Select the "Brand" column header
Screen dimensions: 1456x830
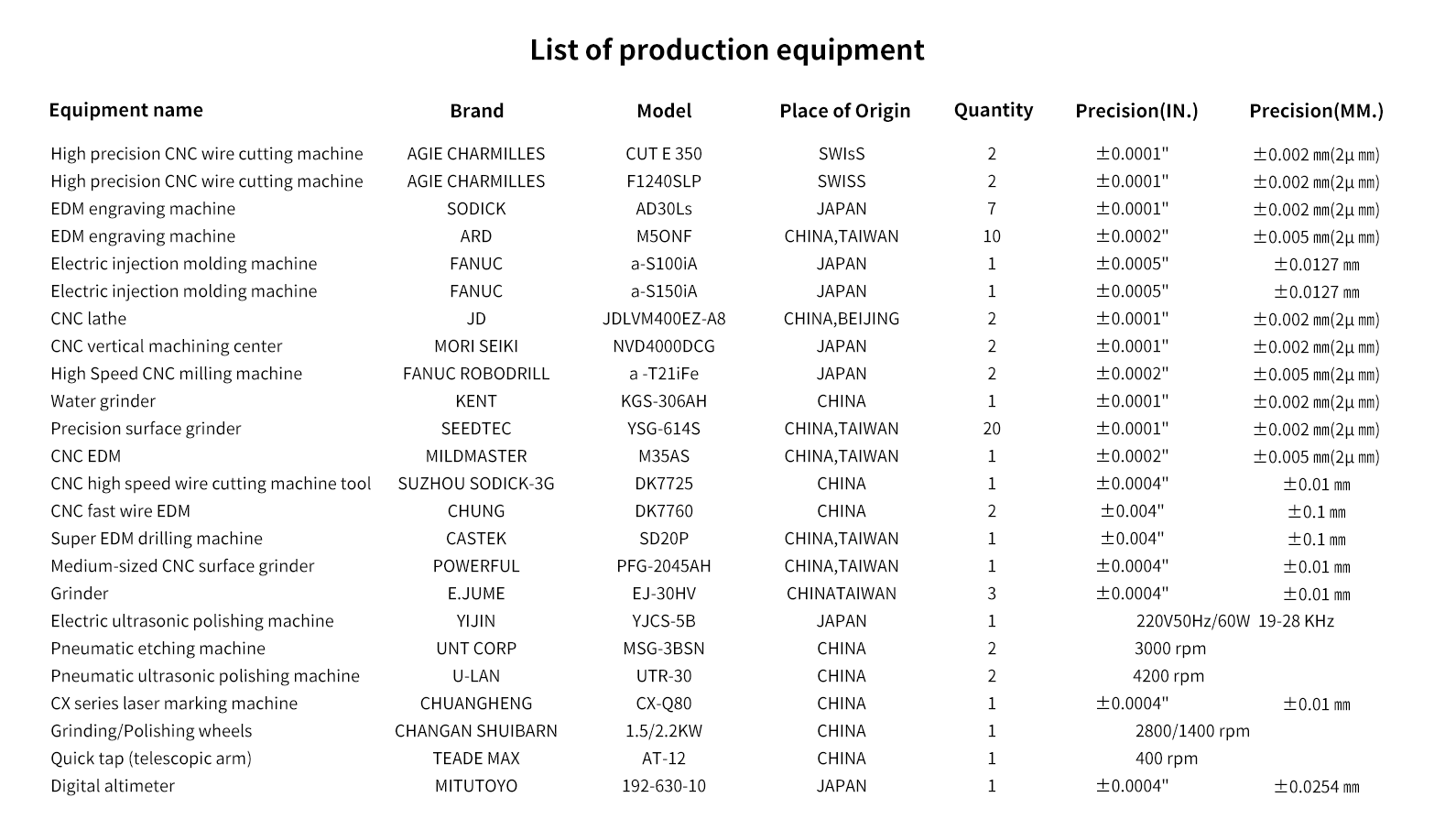pos(476,111)
